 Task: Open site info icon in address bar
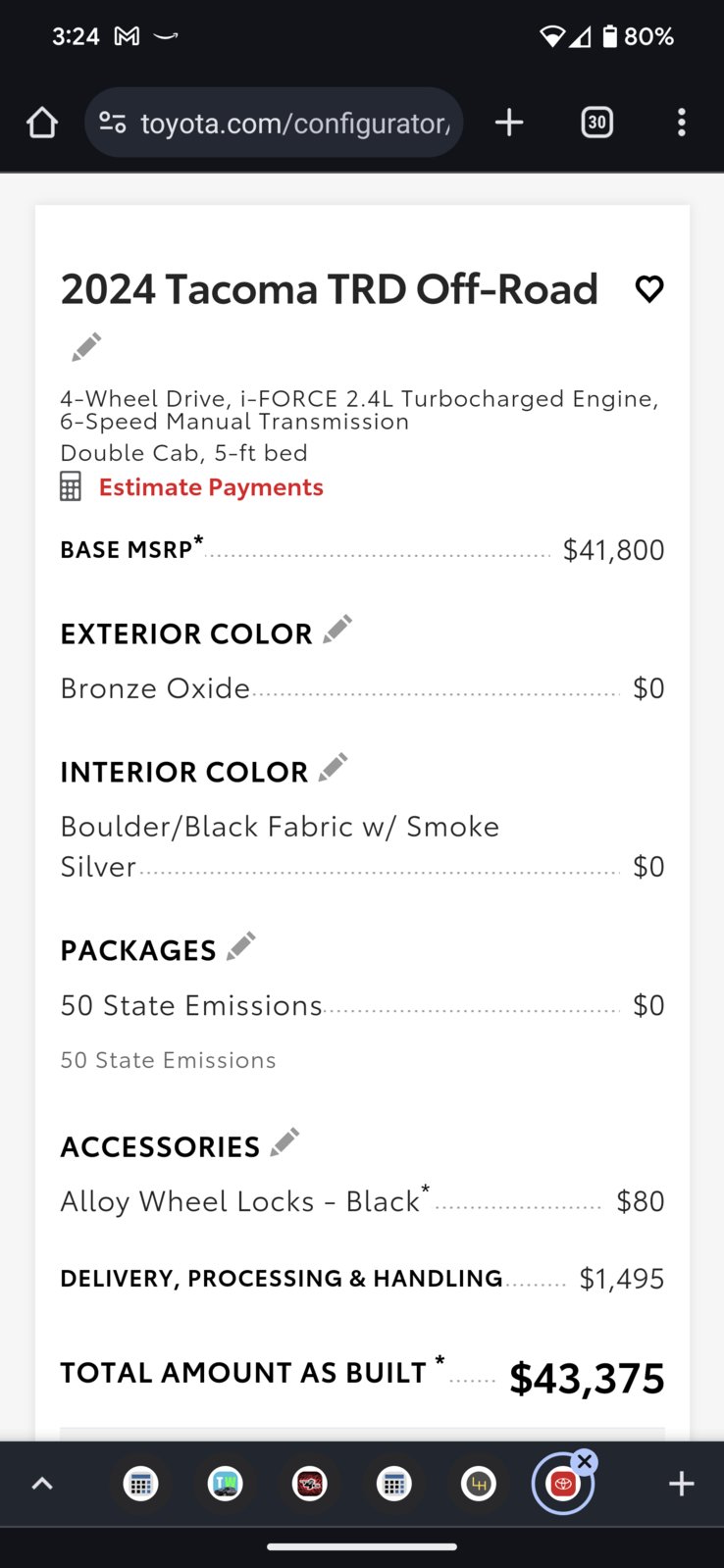coord(113,123)
